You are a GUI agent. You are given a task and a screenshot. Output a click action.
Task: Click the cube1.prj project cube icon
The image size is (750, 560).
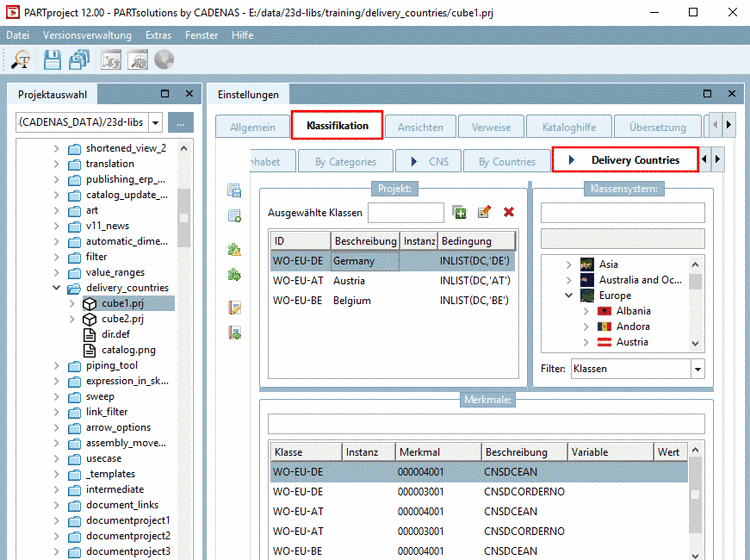click(90, 303)
